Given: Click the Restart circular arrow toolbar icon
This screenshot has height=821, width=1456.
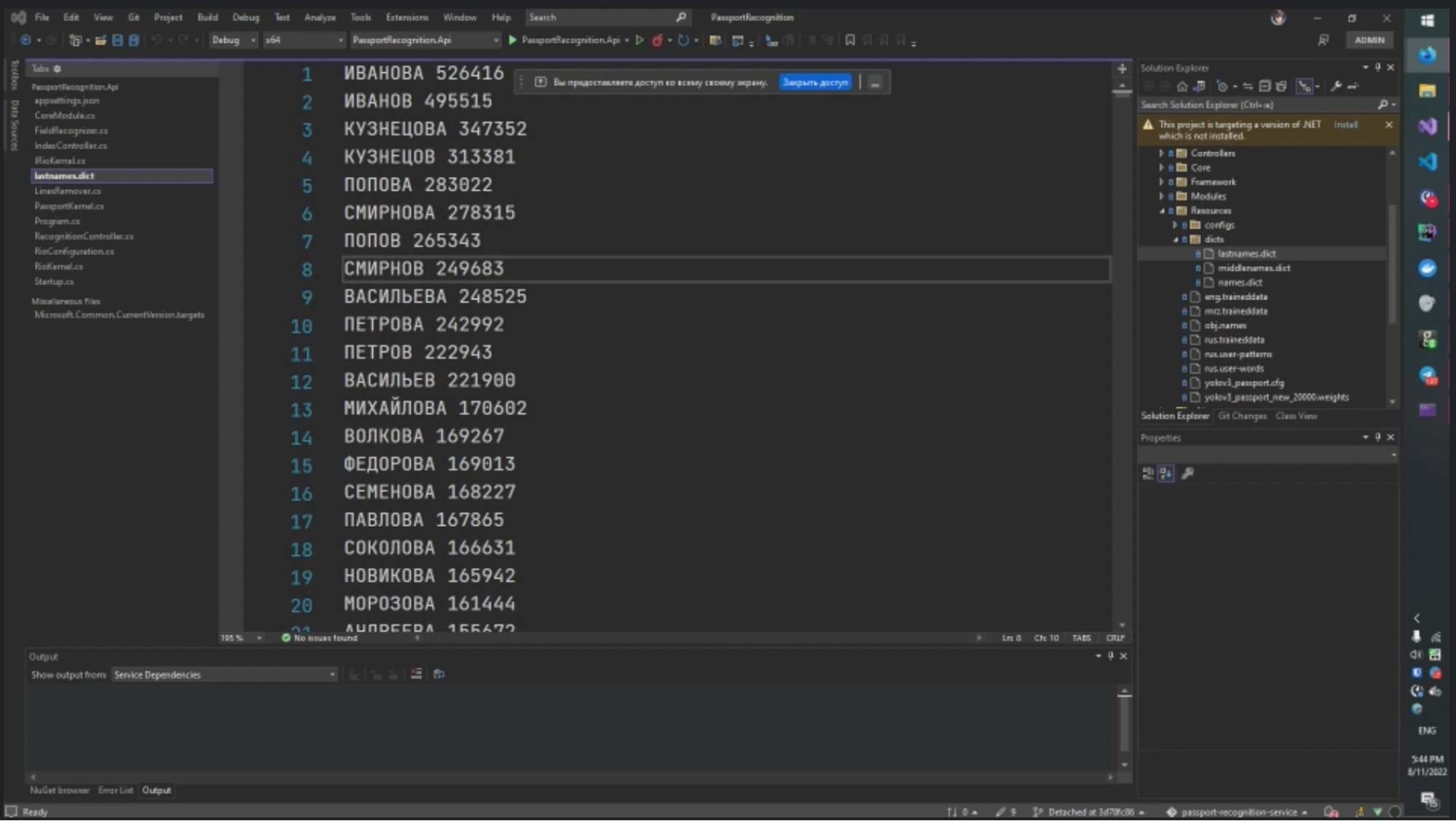Looking at the screenshot, I should coord(682,40).
